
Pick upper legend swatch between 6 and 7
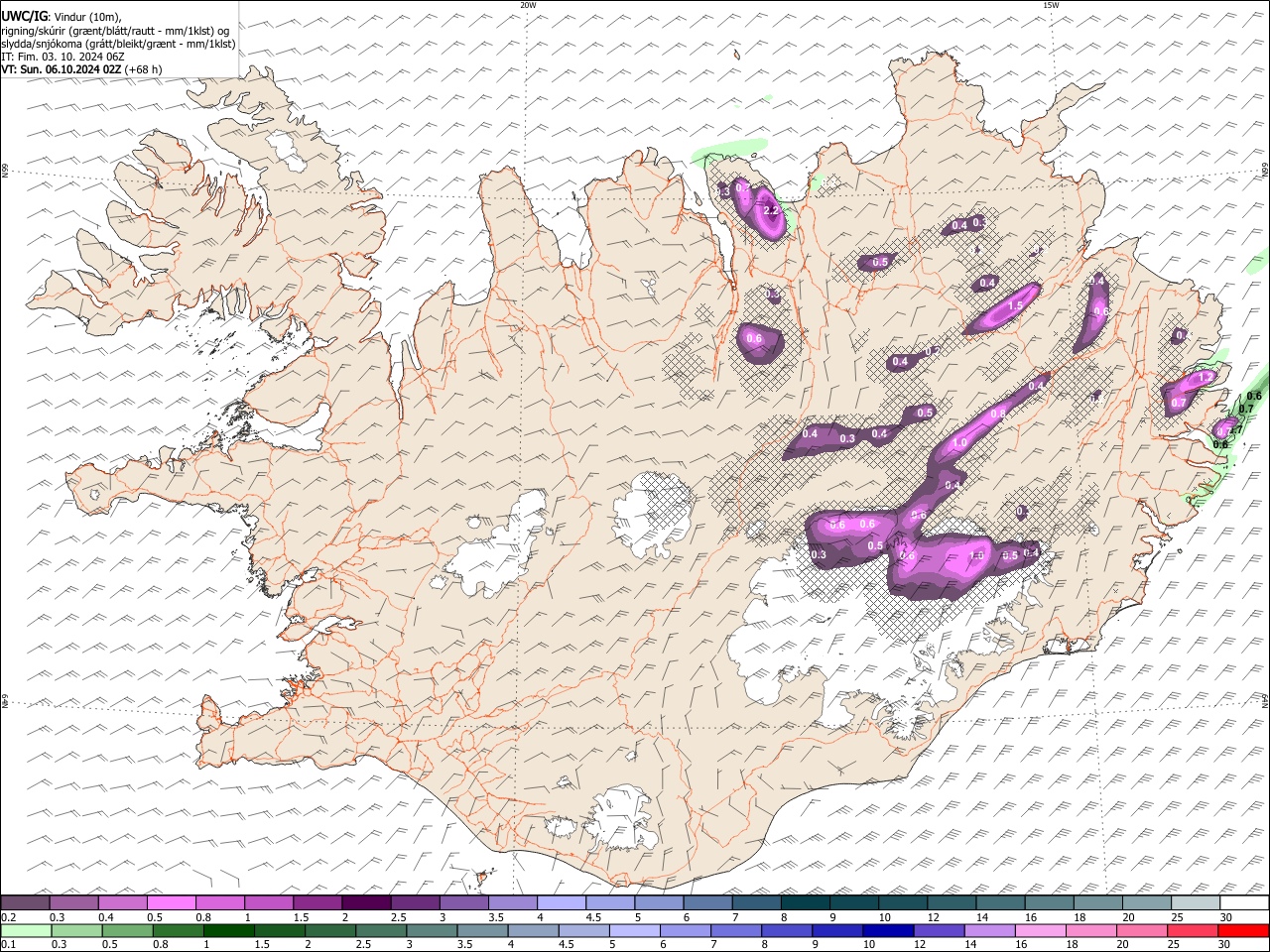[x=707, y=902]
